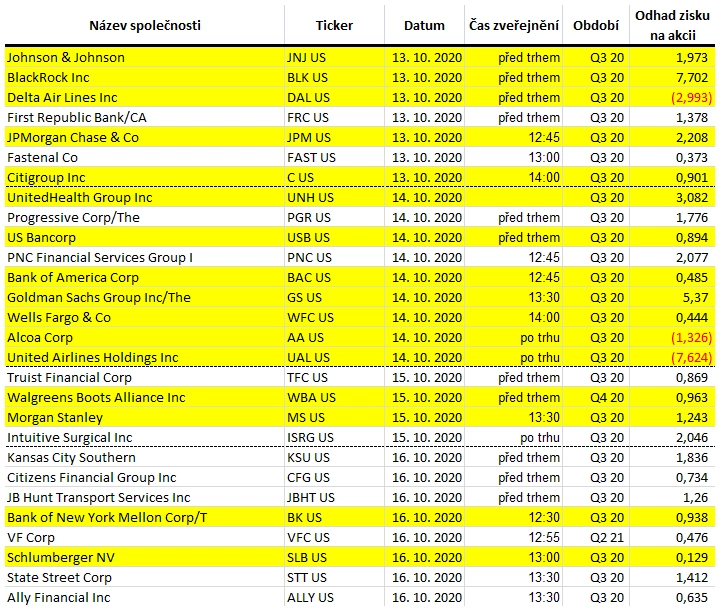Click the '12:55' release time
The image size is (721, 612).
click(x=544, y=538)
